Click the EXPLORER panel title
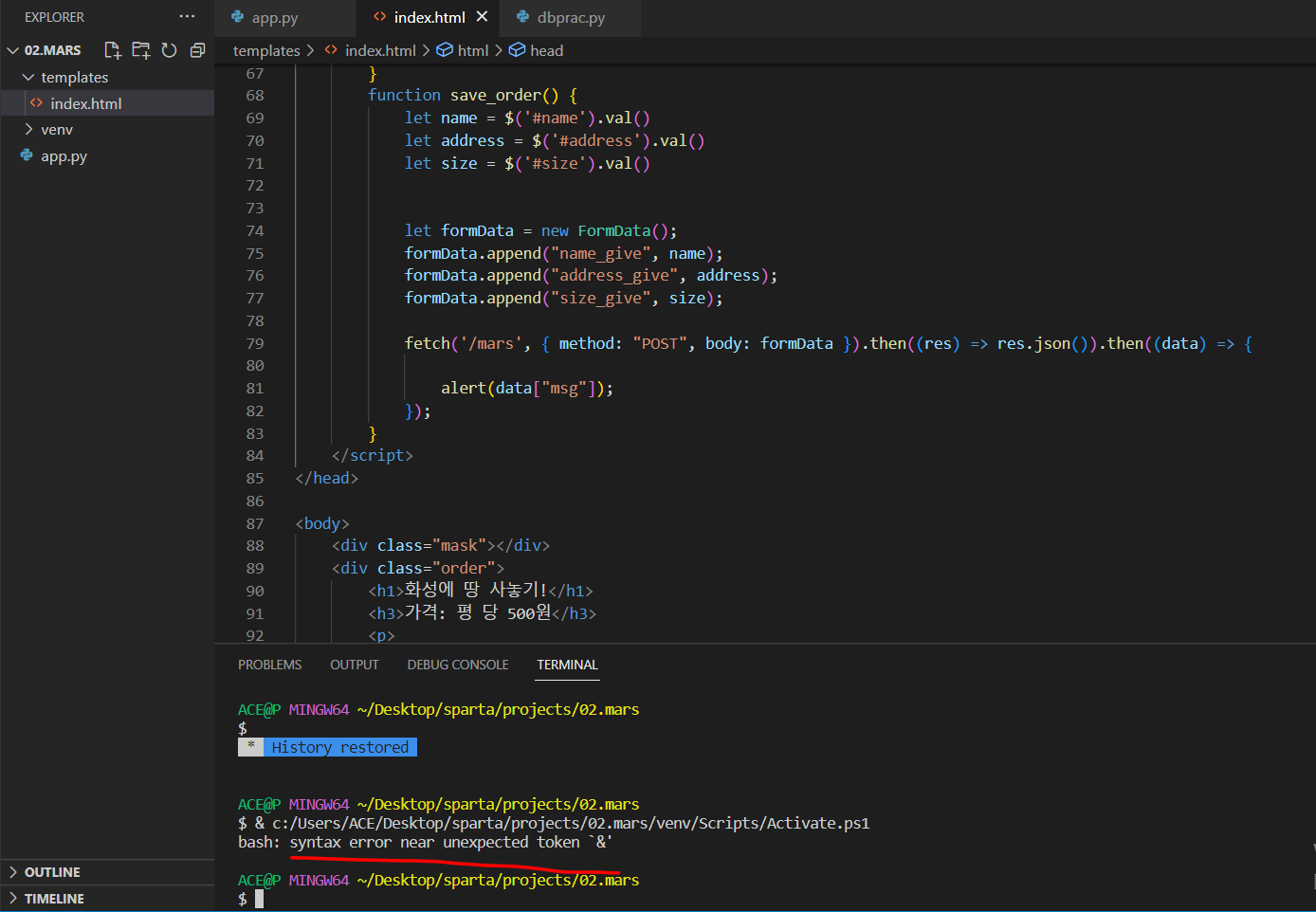Image resolution: width=1316 pixels, height=912 pixels. [54, 17]
